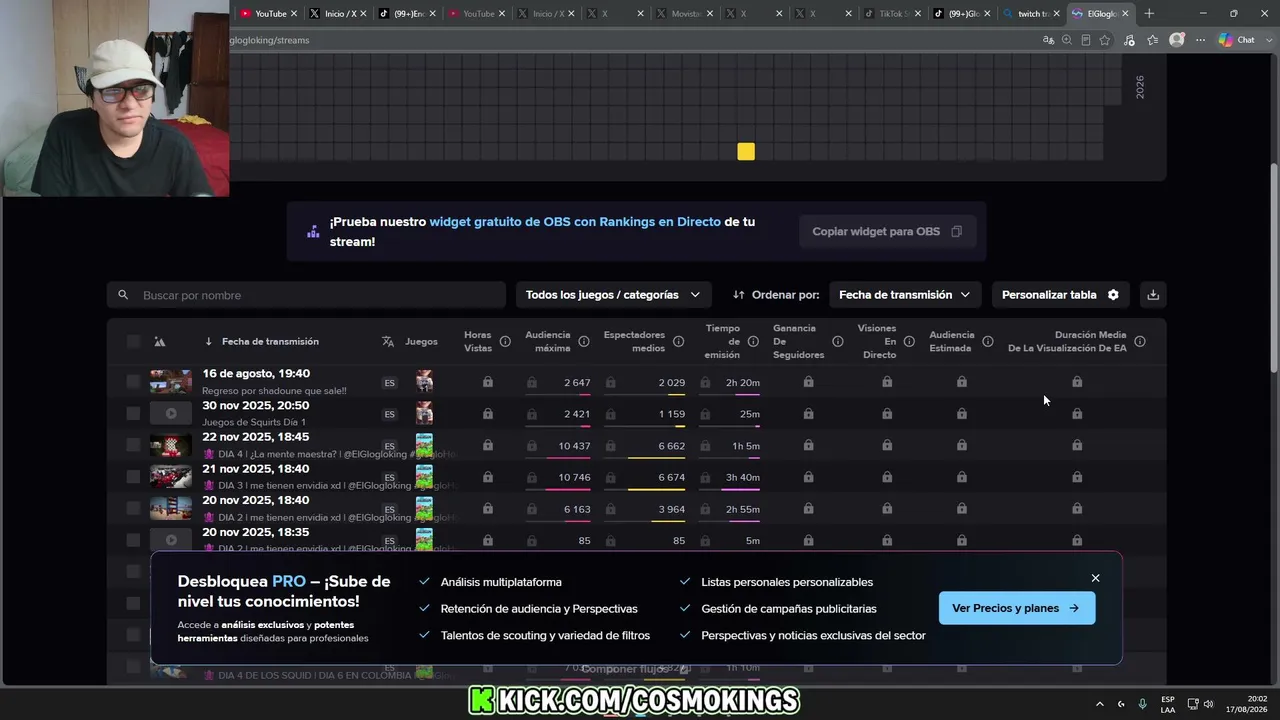
Task: Click the translate icon in the table header
Action: 388,342
